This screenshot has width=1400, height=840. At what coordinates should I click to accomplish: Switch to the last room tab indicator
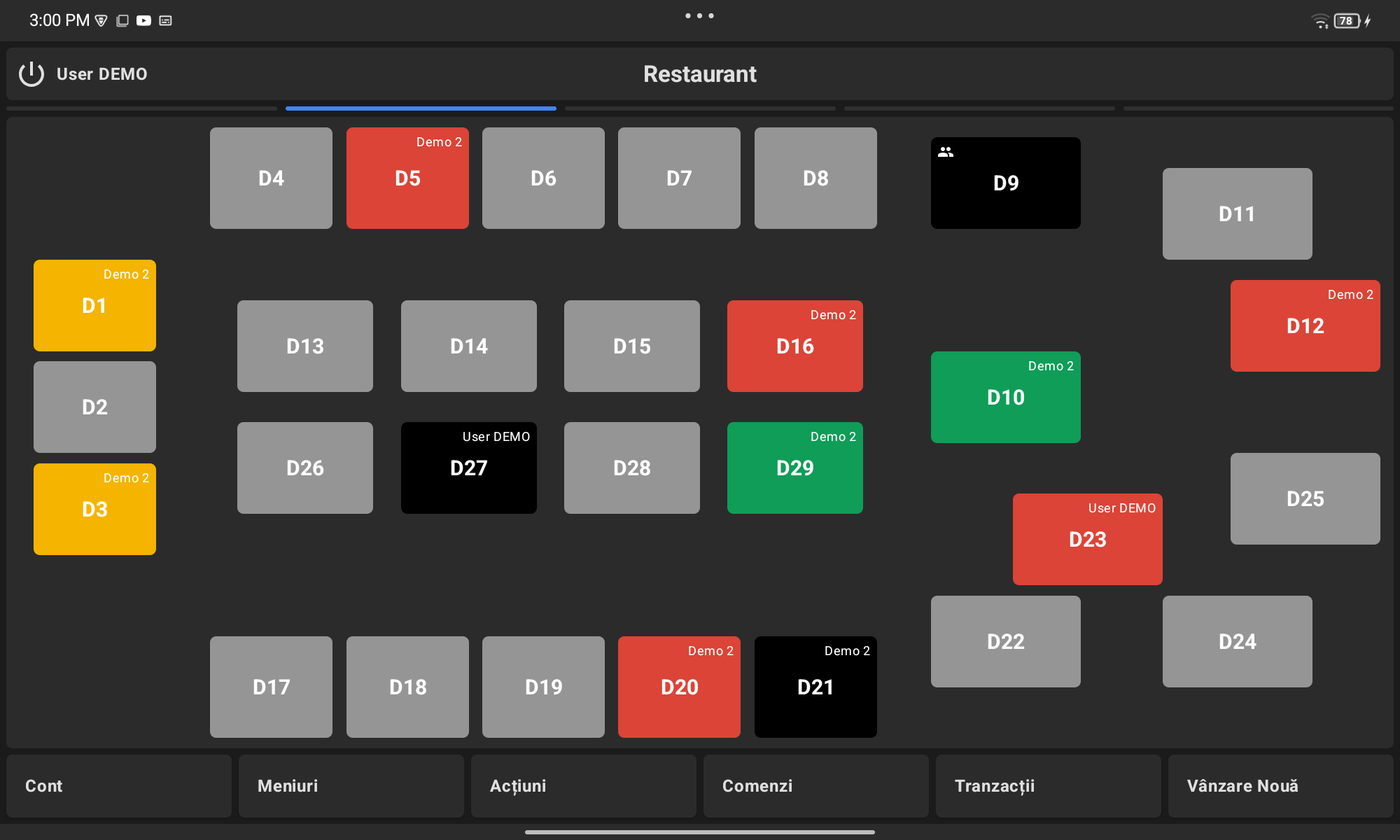click(1258, 108)
